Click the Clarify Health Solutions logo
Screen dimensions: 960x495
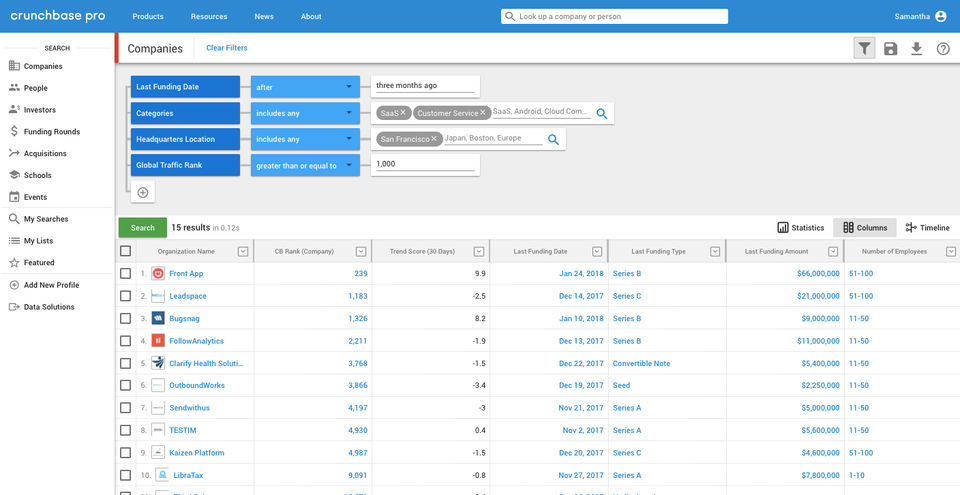(158, 363)
